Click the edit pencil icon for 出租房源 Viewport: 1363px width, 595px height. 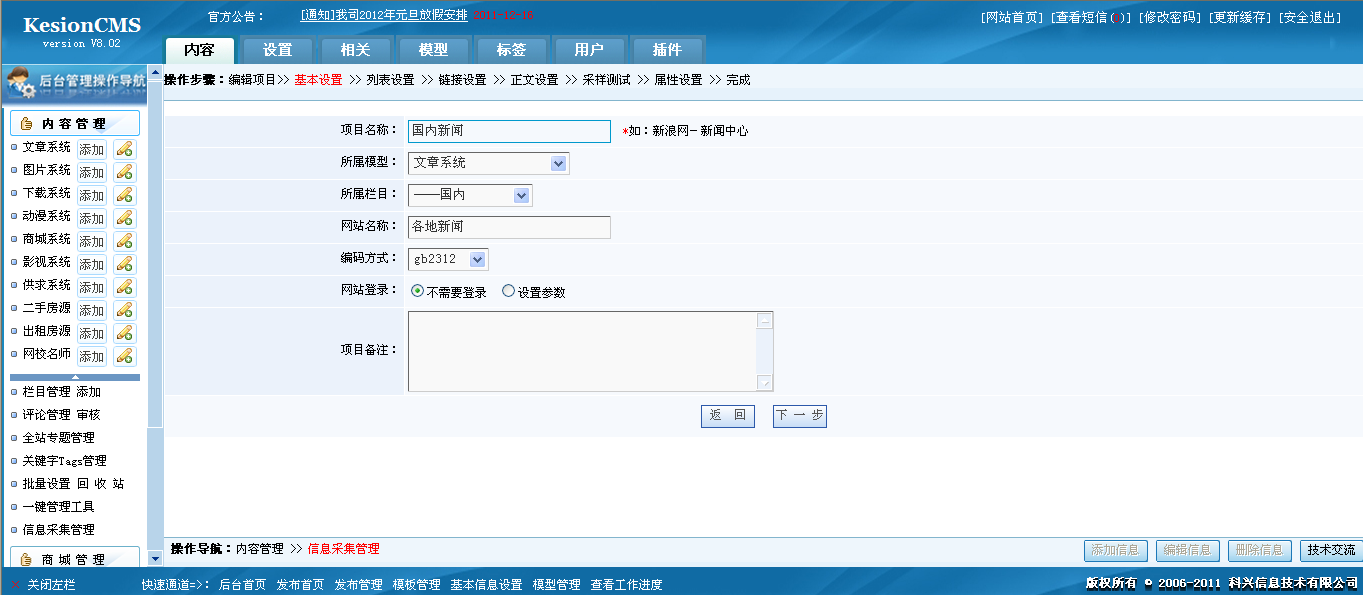click(125, 333)
